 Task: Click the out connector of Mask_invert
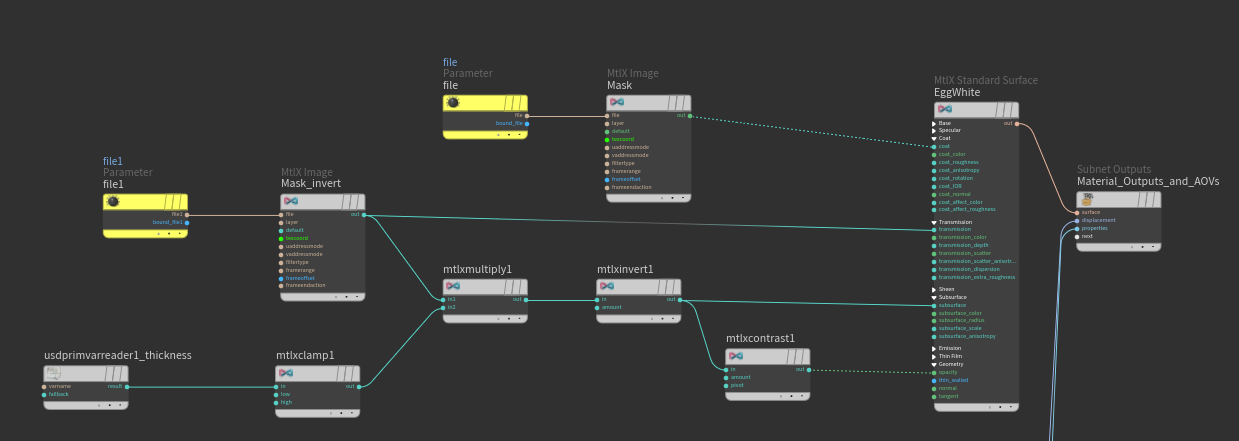[364, 214]
